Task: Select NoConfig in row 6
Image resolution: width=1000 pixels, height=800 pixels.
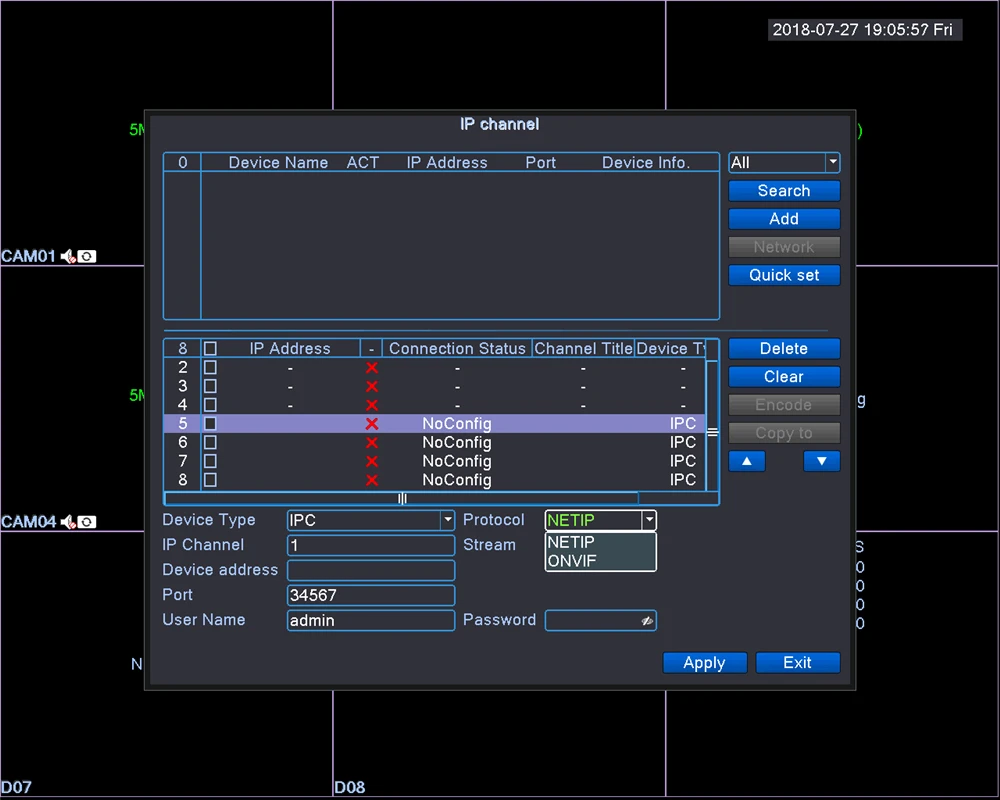Action: [457, 443]
